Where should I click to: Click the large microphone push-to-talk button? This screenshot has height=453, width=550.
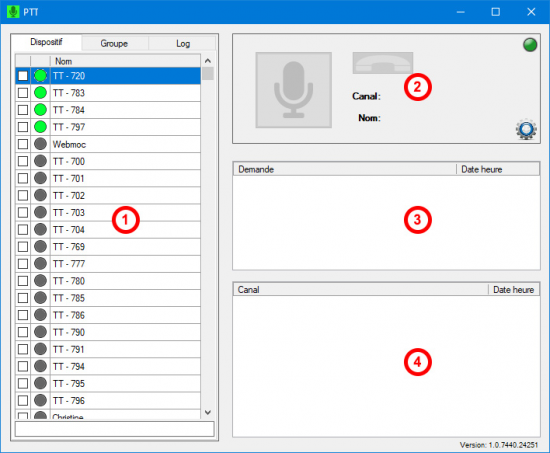[x=294, y=90]
